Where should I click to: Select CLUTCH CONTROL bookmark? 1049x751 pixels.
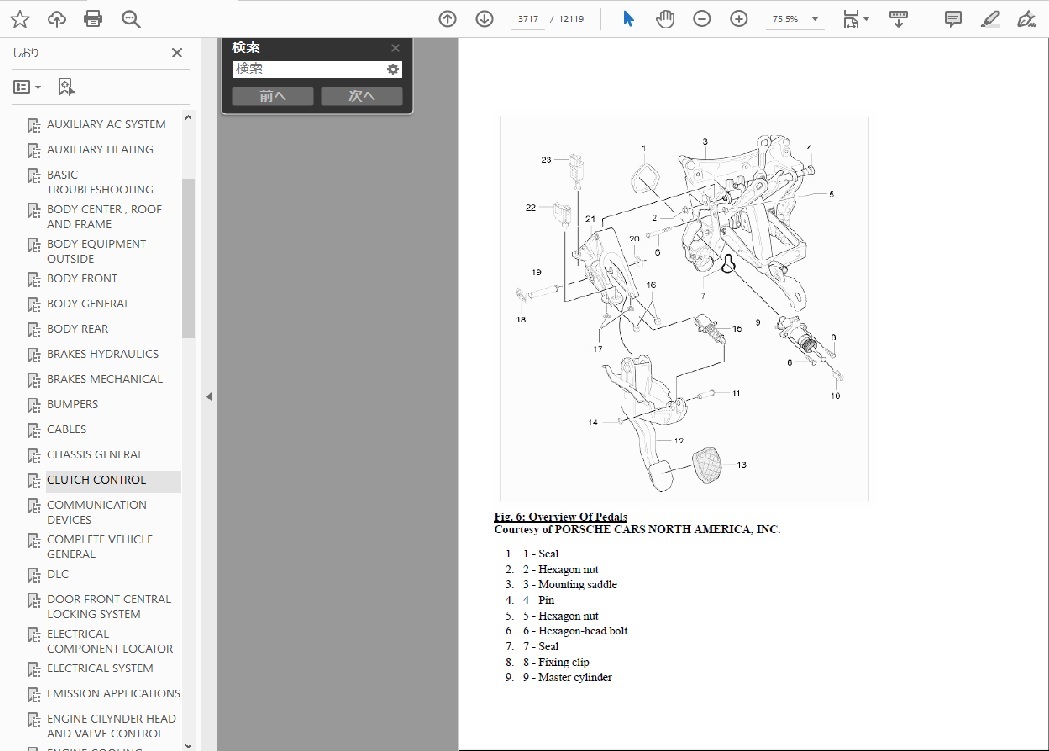[x=96, y=480]
